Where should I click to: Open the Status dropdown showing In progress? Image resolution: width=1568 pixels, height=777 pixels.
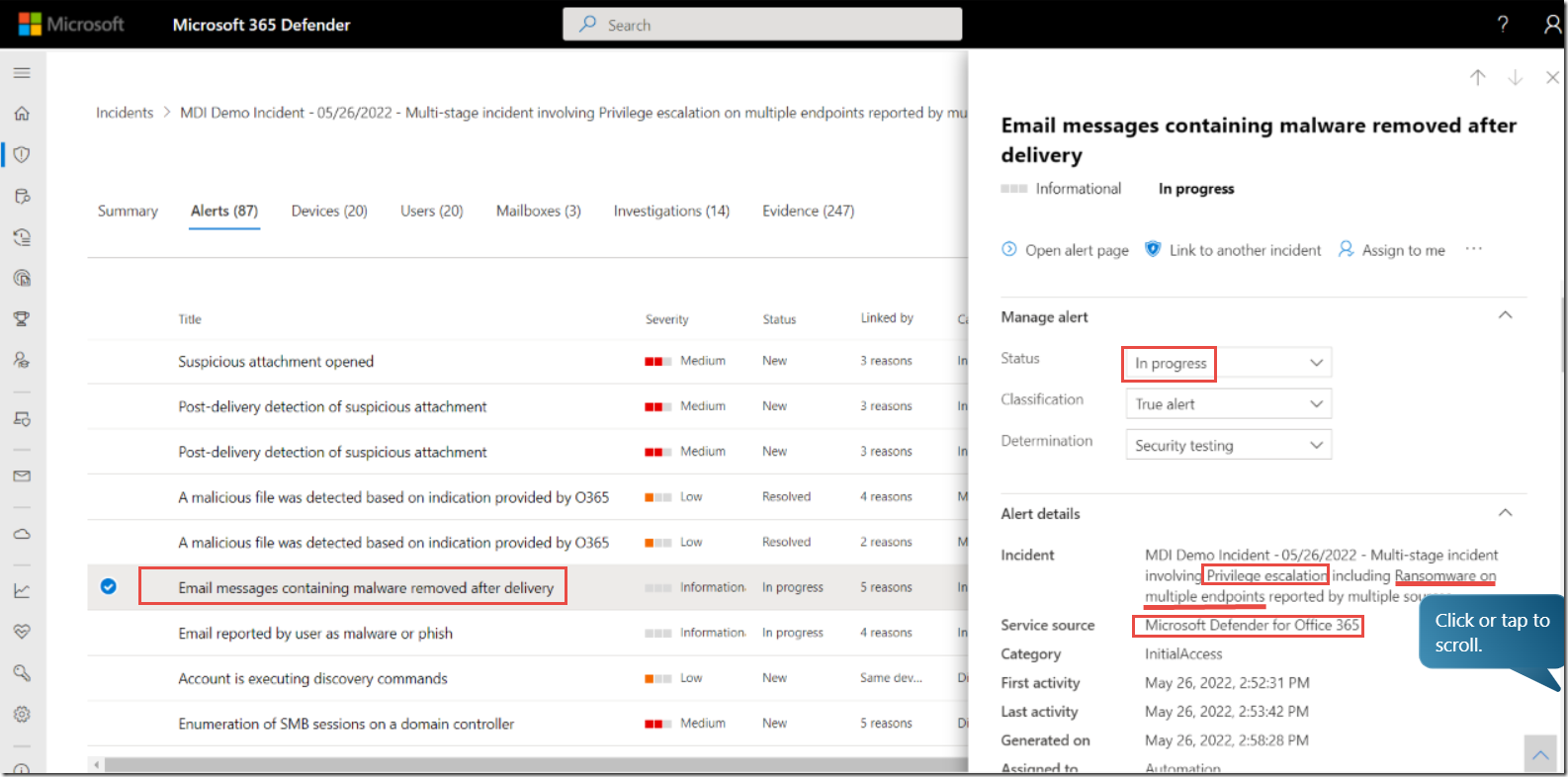[x=1229, y=363]
